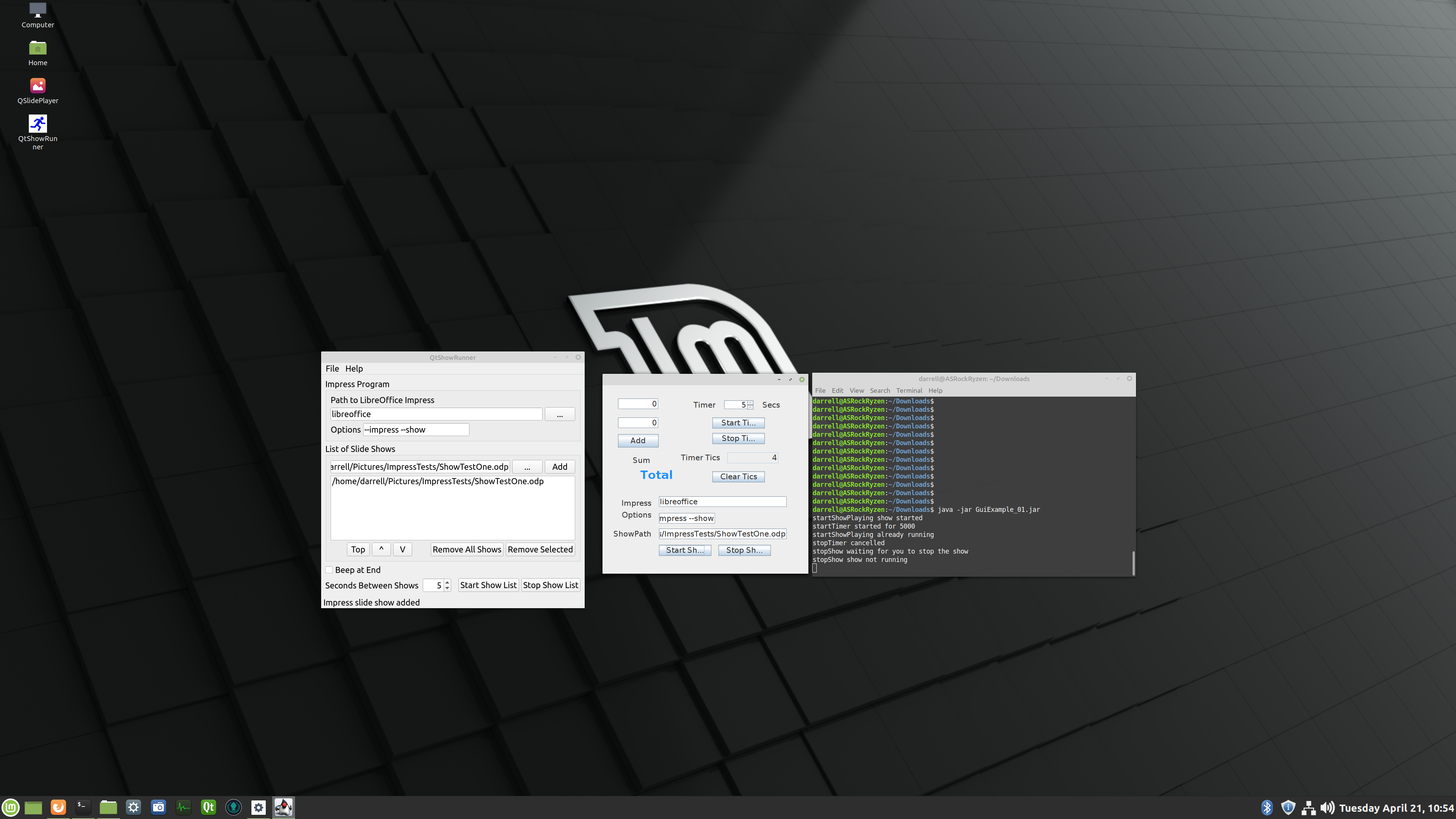Open the File menu in QtShowRunner

[x=332, y=369]
